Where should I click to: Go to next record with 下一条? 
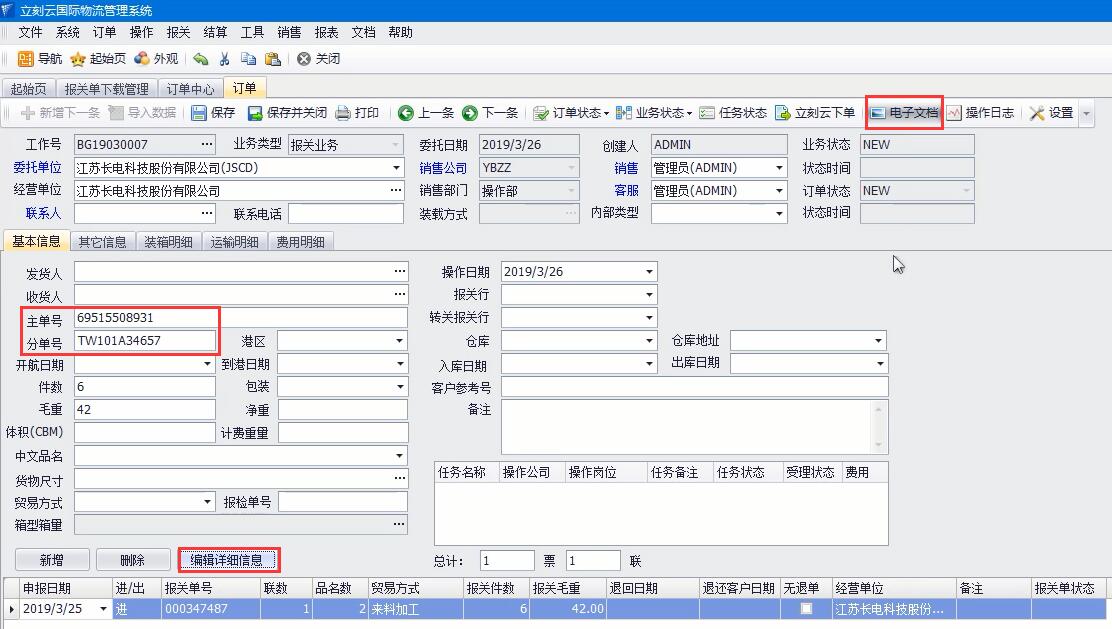490,113
